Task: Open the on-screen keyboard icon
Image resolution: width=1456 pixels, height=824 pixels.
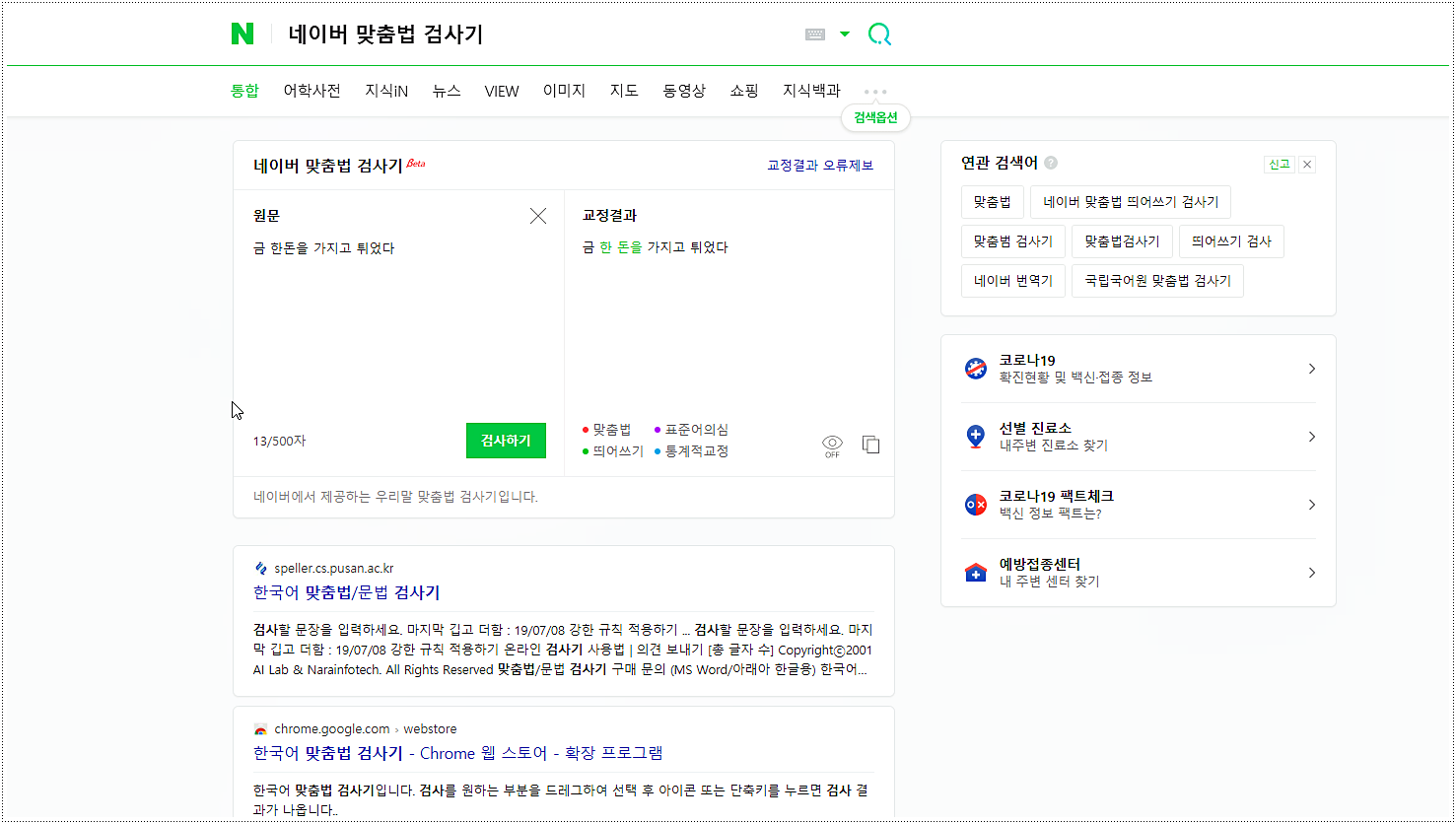Action: coord(815,34)
